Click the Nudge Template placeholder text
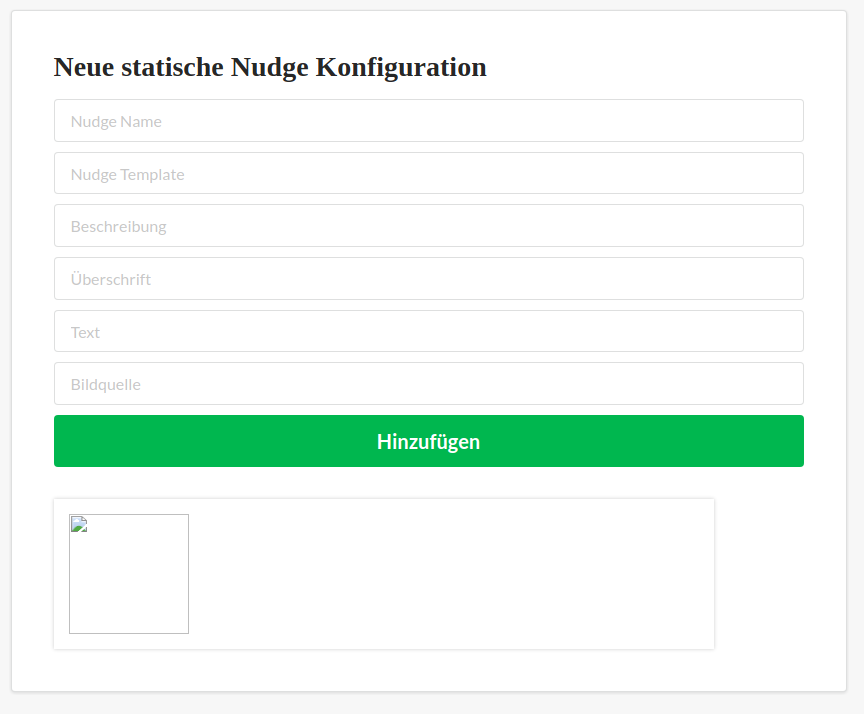The image size is (864, 714). [x=127, y=173]
